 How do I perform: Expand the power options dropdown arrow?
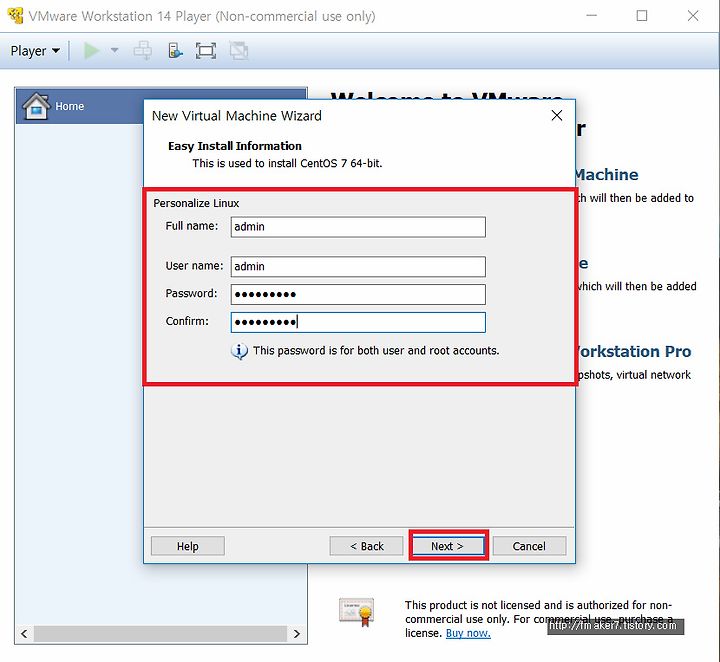114,50
